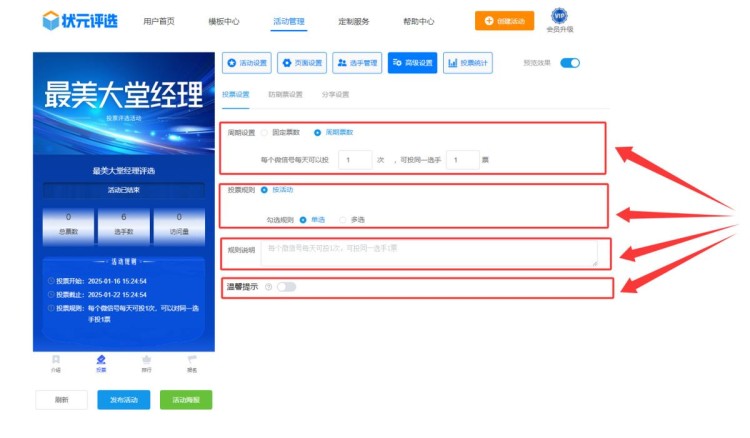Viewport: 750px width, 438px height.
Task: Open the 介绍 bookmark icon in preview
Action: click(56, 359)
